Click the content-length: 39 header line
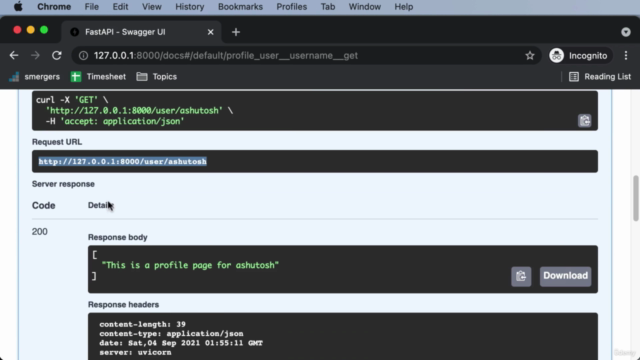Viewport: 640px width, 360px height. (x=142, y=324)
